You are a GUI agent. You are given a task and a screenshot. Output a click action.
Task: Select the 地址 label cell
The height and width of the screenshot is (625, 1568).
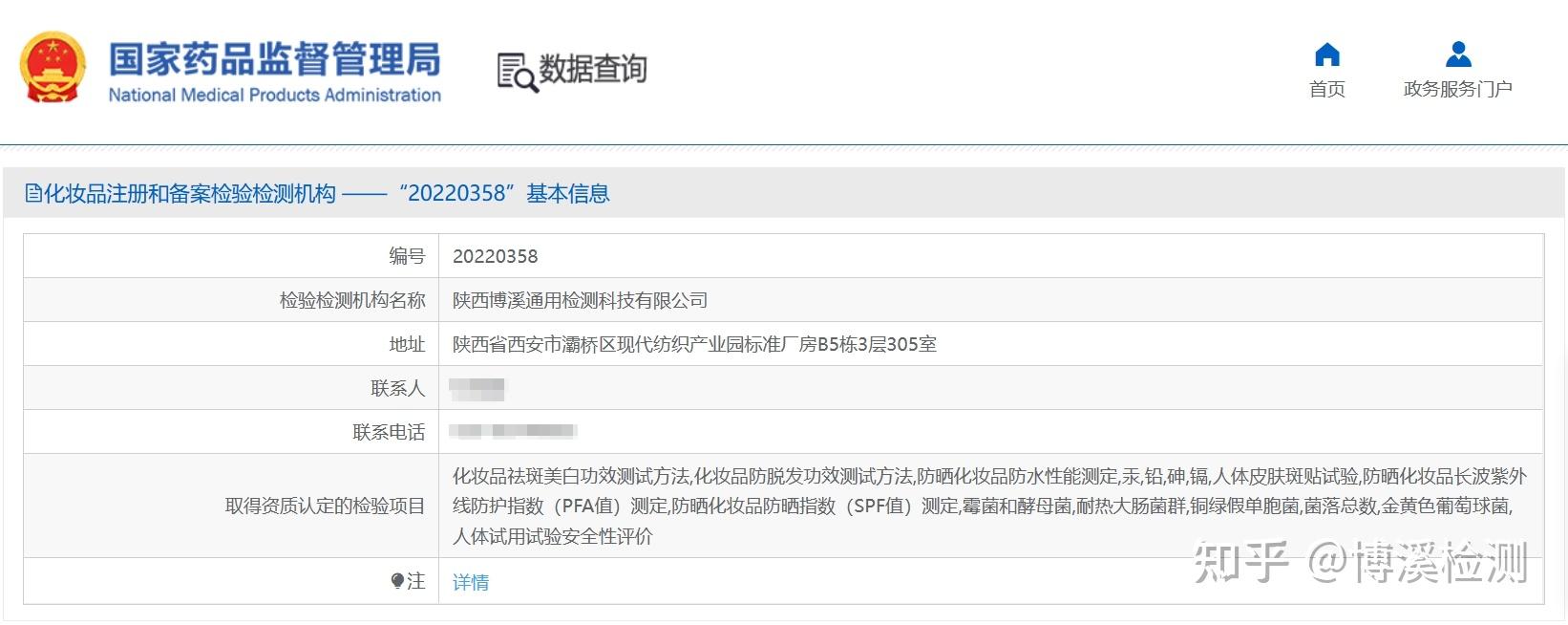[x=231, y=344]
